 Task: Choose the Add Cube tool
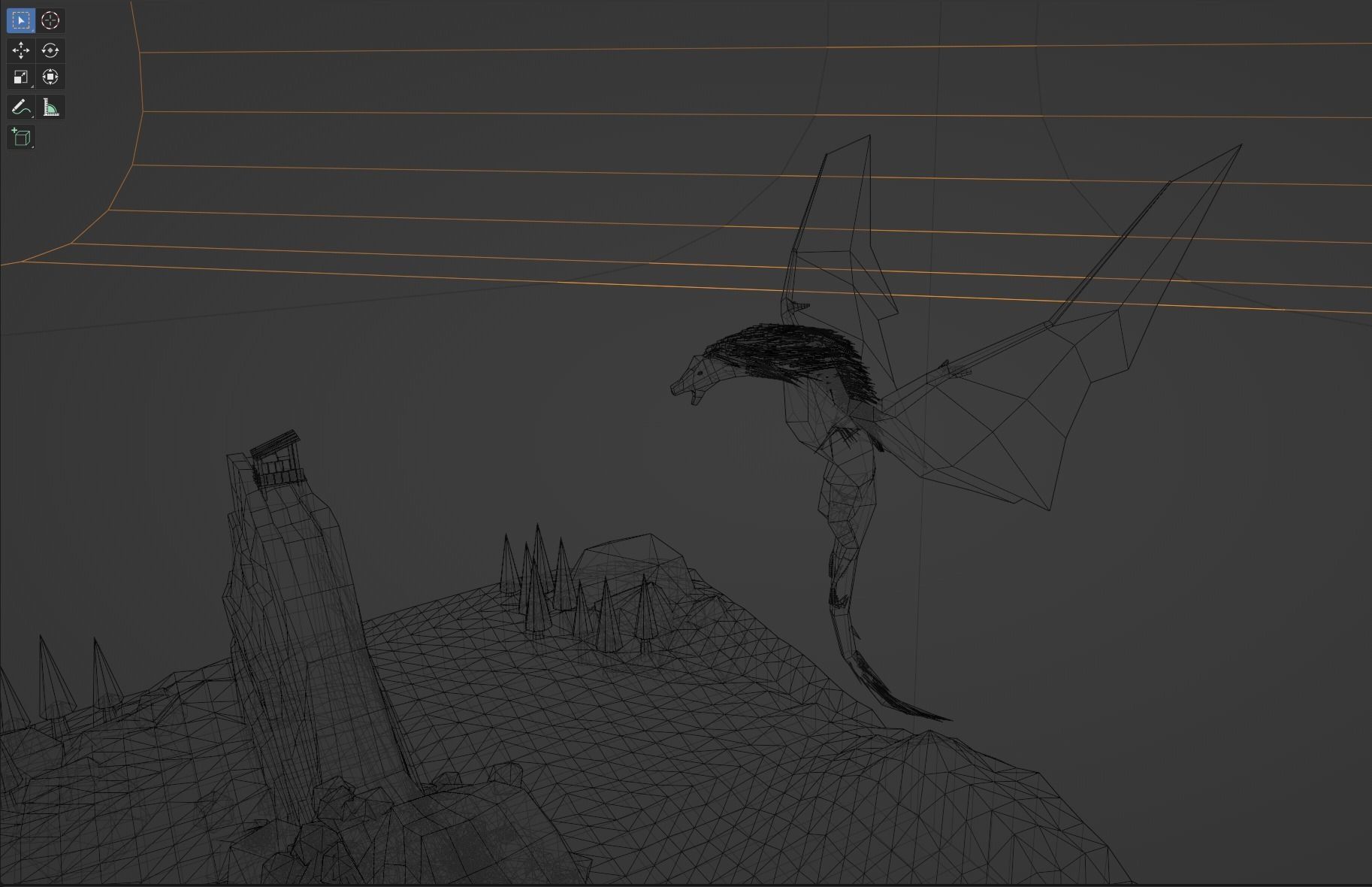21,138
